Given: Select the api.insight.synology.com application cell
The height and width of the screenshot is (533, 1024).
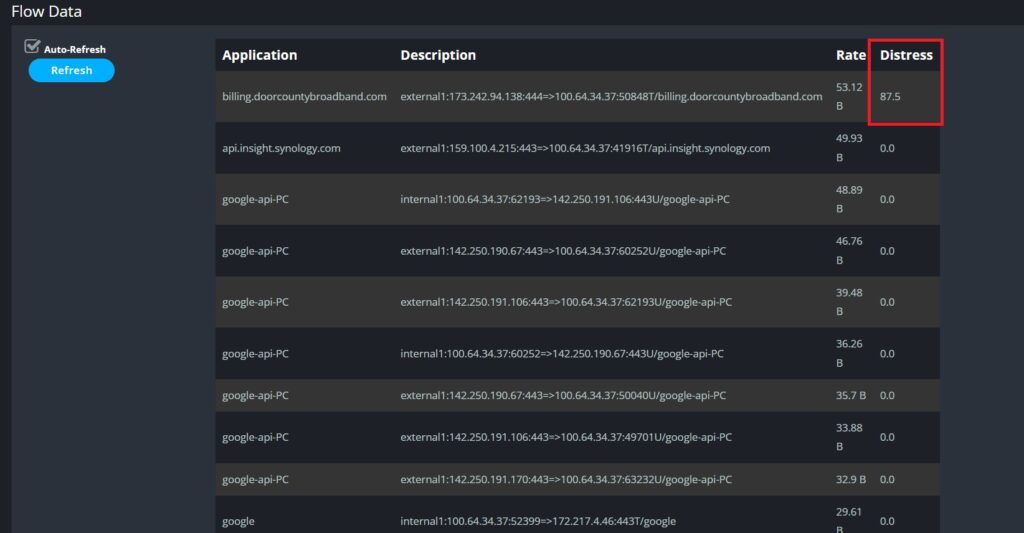Looking at the screenshot, I should coord(281,148).
